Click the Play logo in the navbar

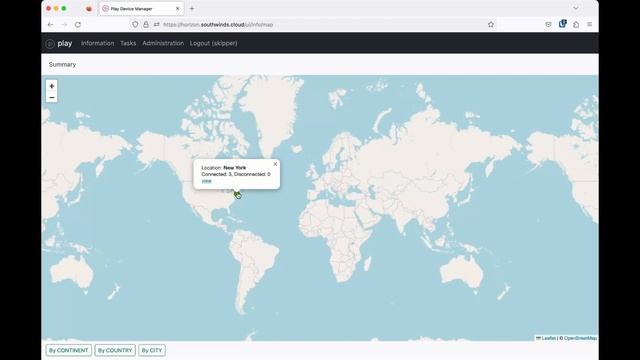(59, 43)
